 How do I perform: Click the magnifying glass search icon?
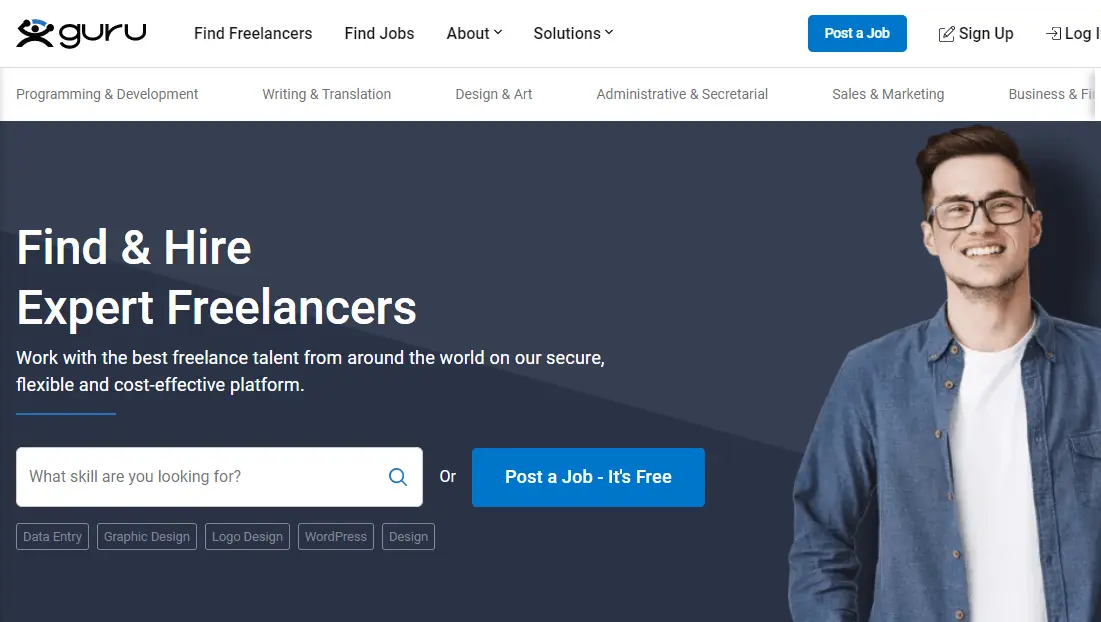coord(398,477)
